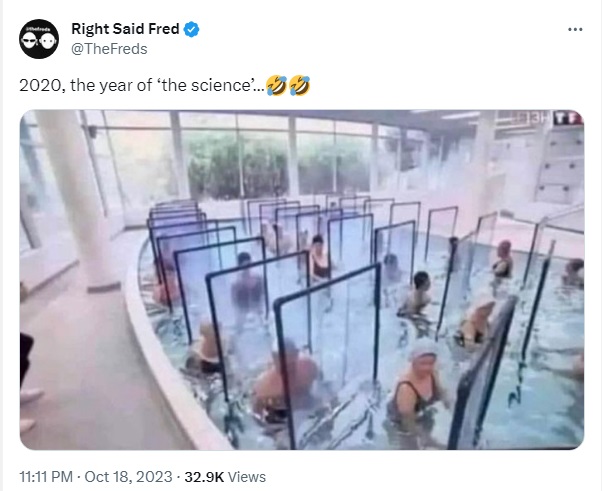Click the 13H watermark in the photo
604x491 pixels.
[x=535, y=118]
